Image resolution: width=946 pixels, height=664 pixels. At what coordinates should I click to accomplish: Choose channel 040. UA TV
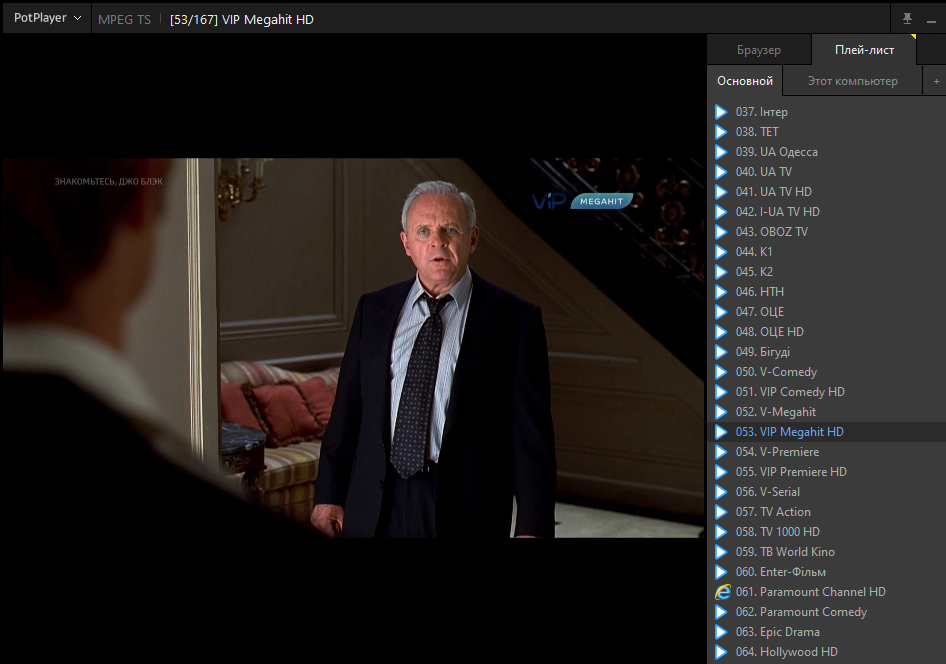(827, 172)
